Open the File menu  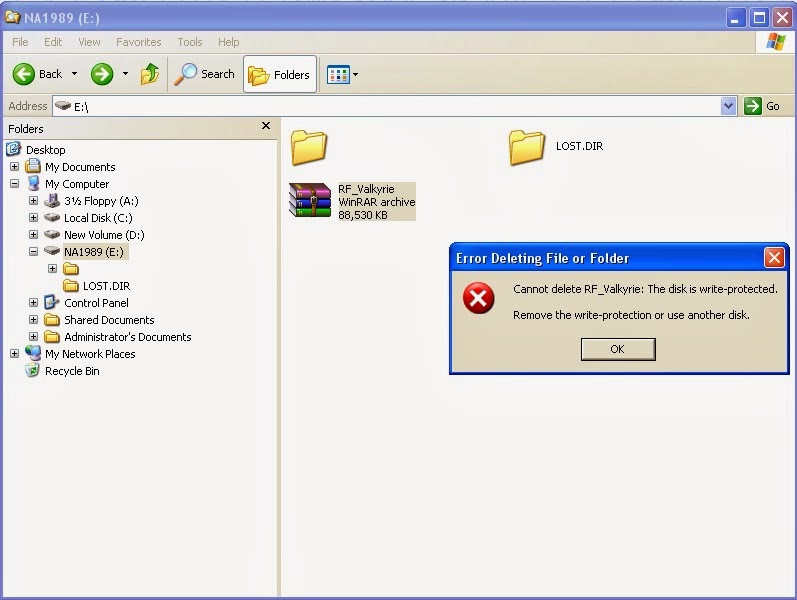tap(20, 42)
